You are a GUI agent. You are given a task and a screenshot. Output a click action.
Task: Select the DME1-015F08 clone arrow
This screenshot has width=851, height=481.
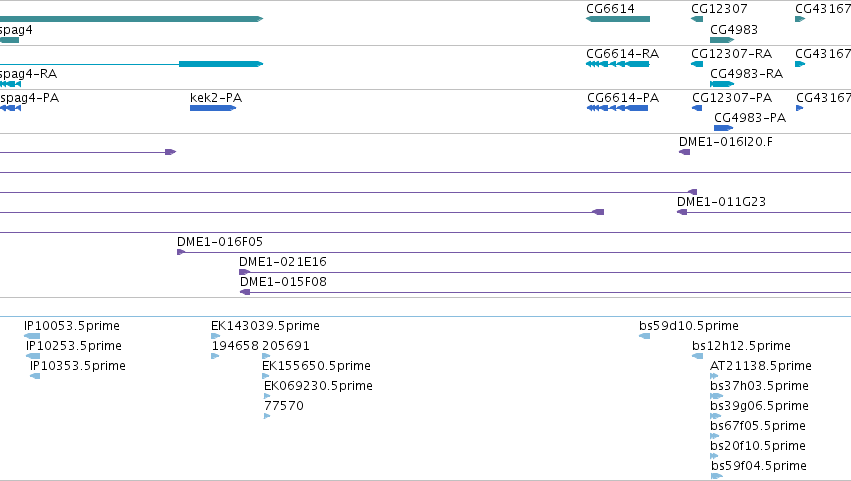click(245, 292)
